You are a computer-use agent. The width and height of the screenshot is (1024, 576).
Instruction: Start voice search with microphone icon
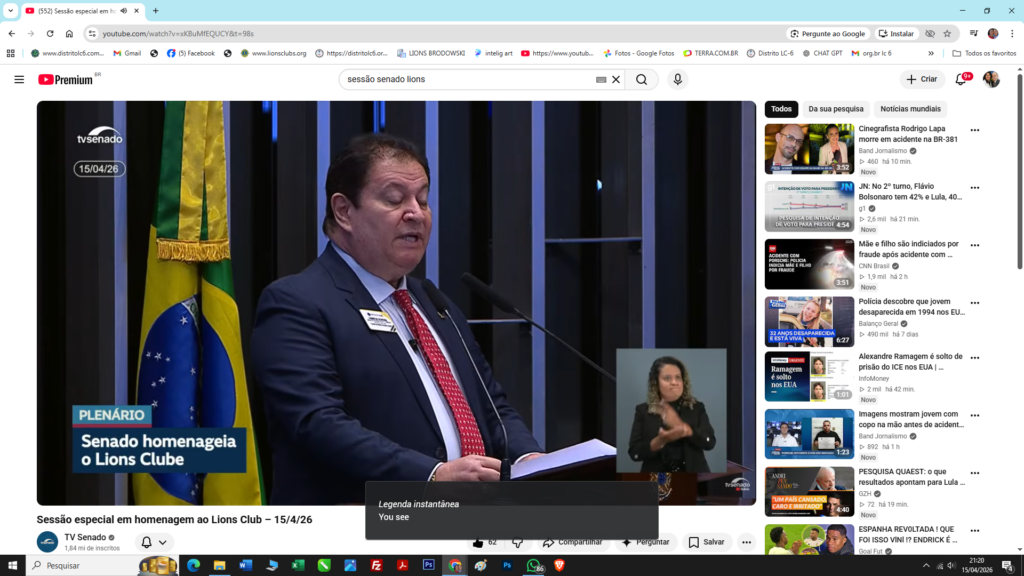678,79
